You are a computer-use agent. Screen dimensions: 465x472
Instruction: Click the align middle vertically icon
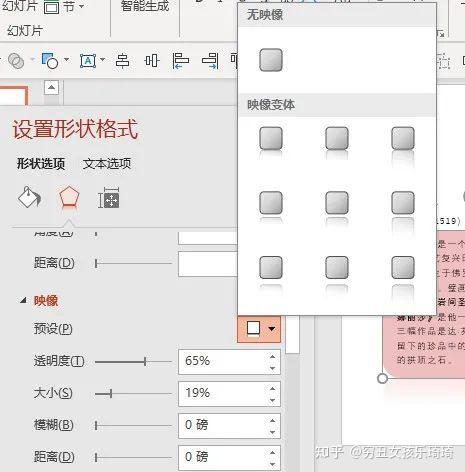(152, 61)
